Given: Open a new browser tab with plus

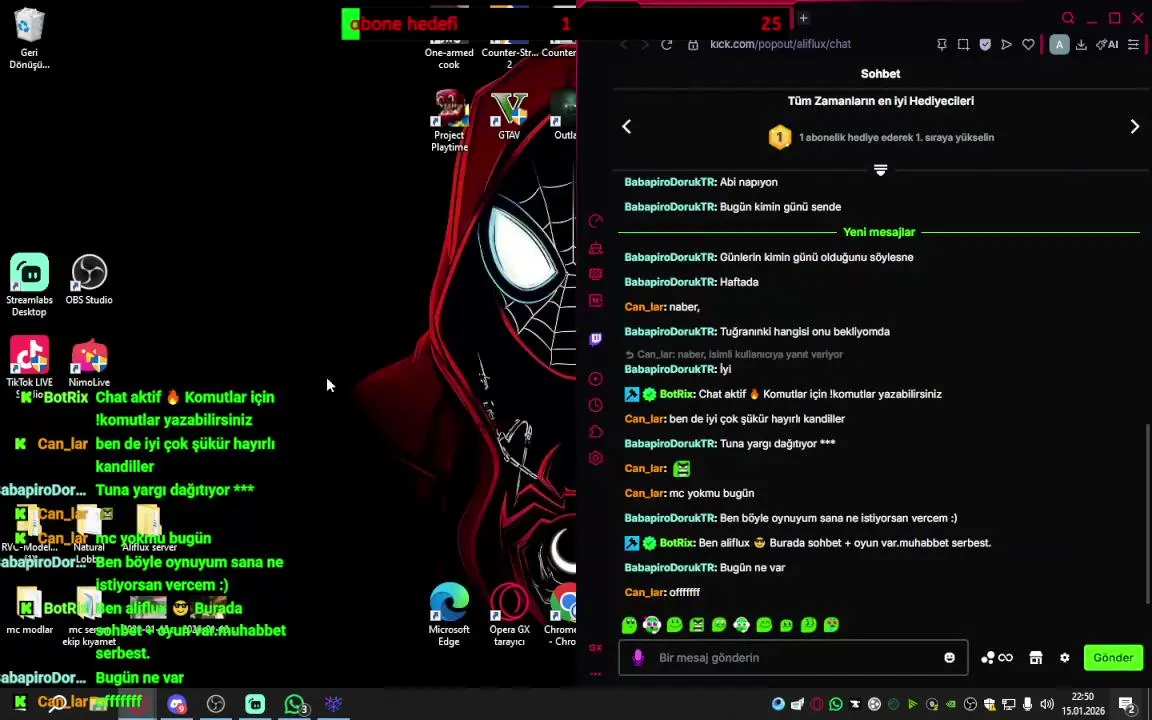Looking at the screenshot, I should [803, 18].
